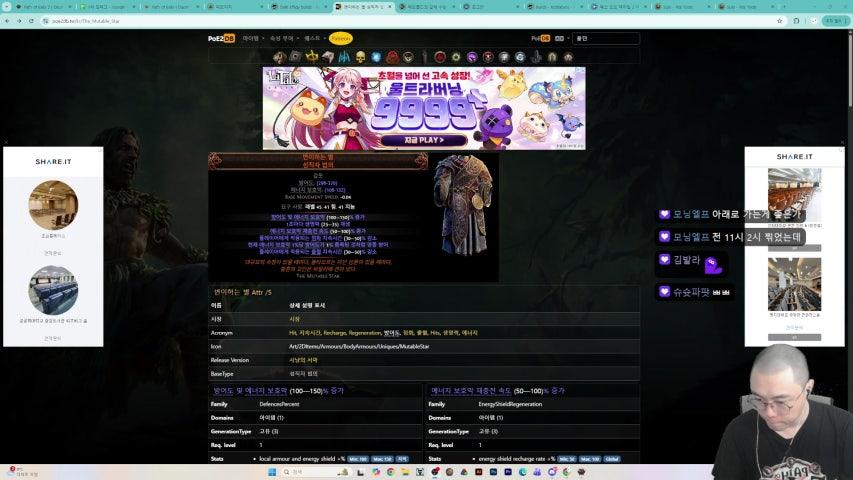Screen dimensions: 853x480
Task: Click the Release Version row link
Action: click(x=303, y=360)
